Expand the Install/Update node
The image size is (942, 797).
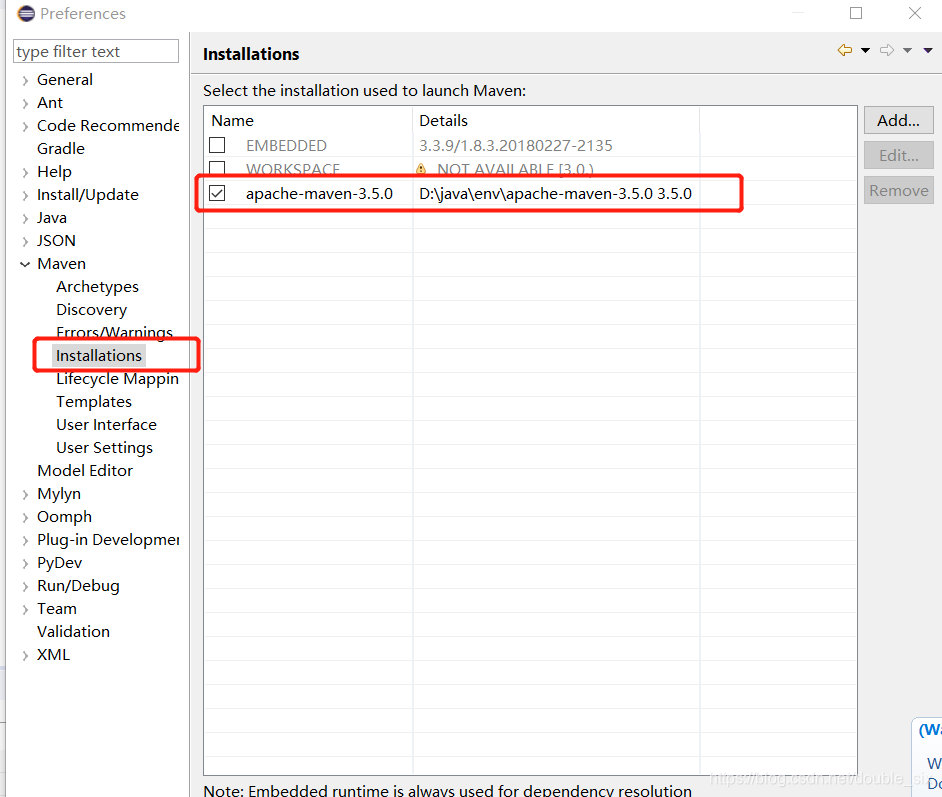pyautogui.click(x=25, y=195)
